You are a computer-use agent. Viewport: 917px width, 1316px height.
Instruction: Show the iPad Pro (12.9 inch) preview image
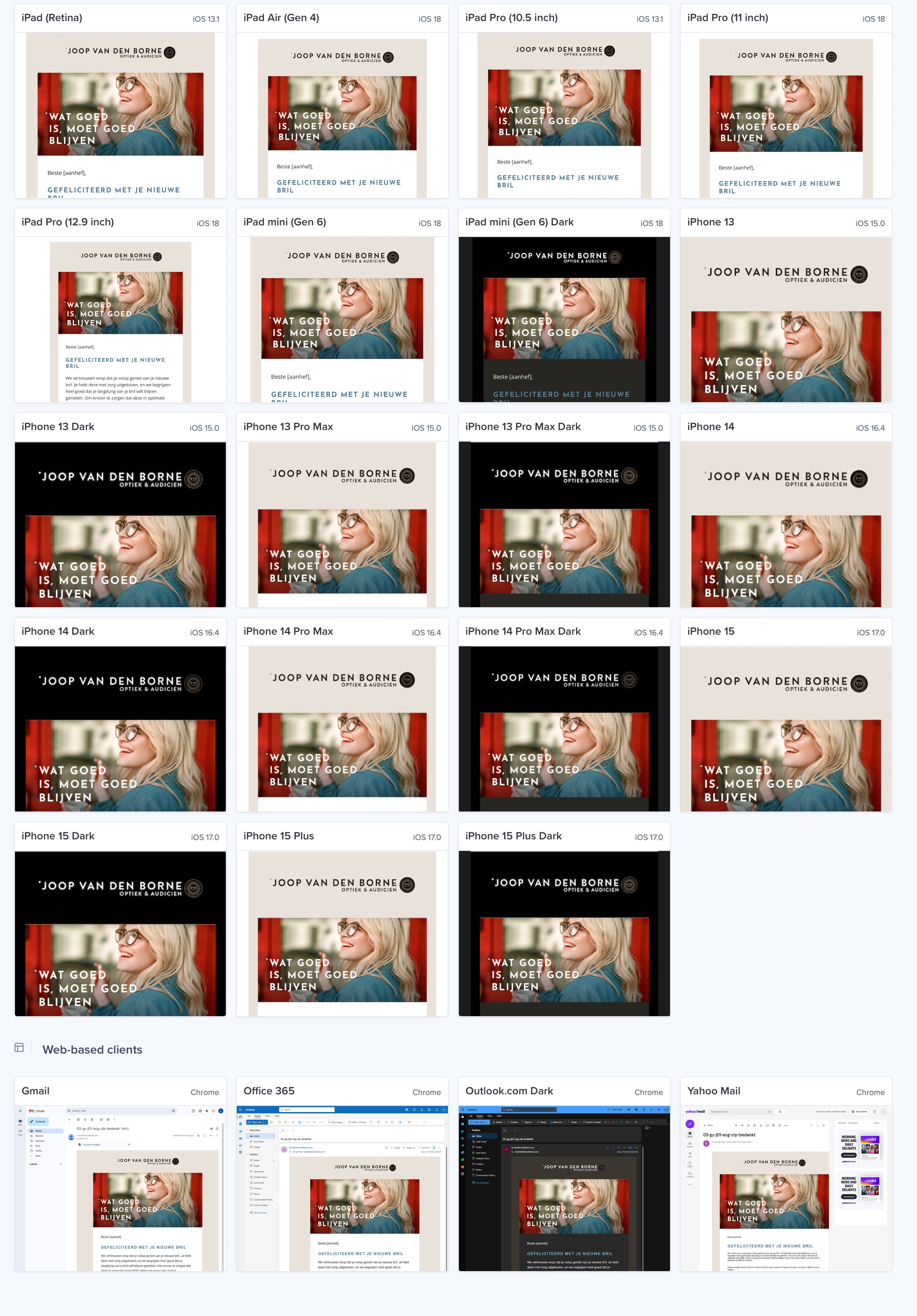pos(120,320)
